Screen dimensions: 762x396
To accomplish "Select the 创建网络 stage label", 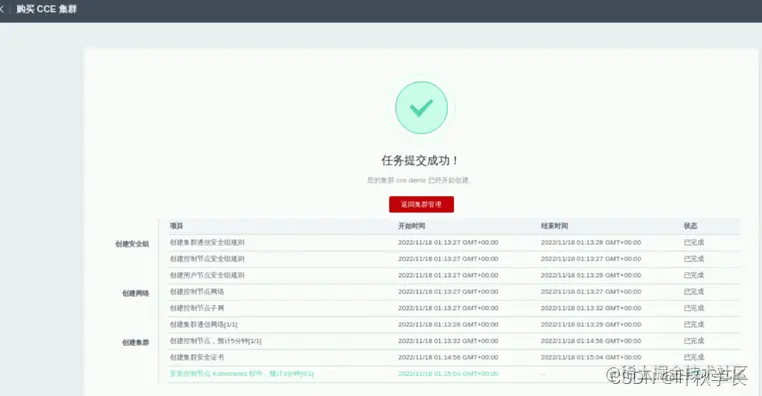I will point(136,293).
